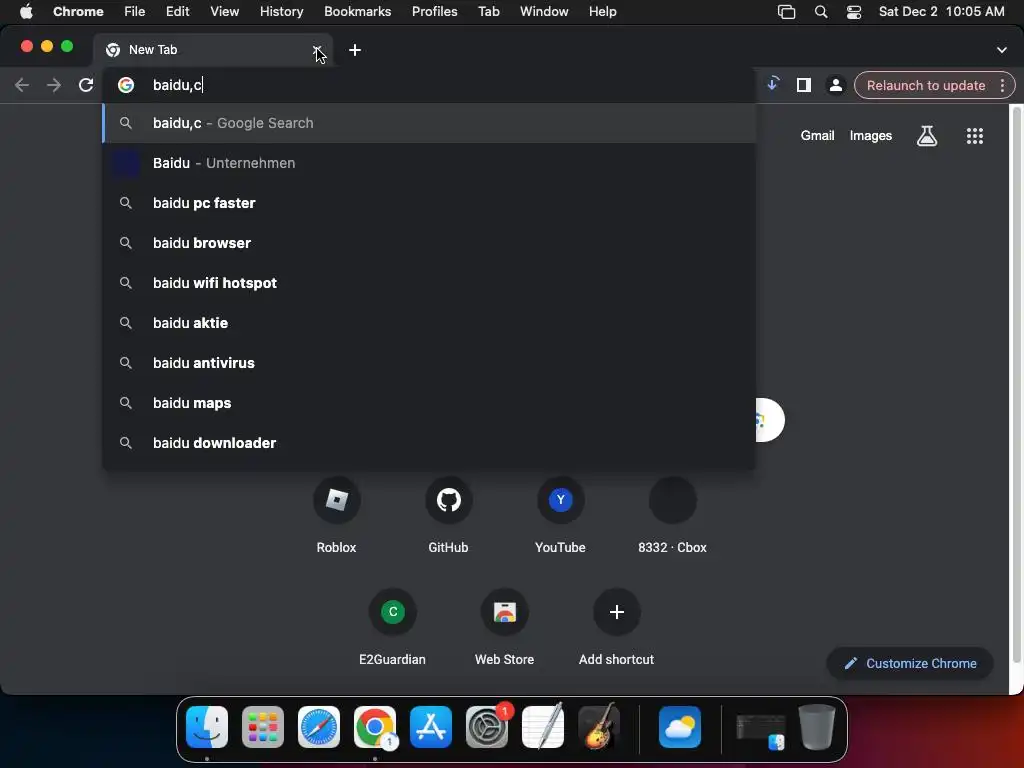
Task: Click Customize Chrome button
Action: [910, 664]
